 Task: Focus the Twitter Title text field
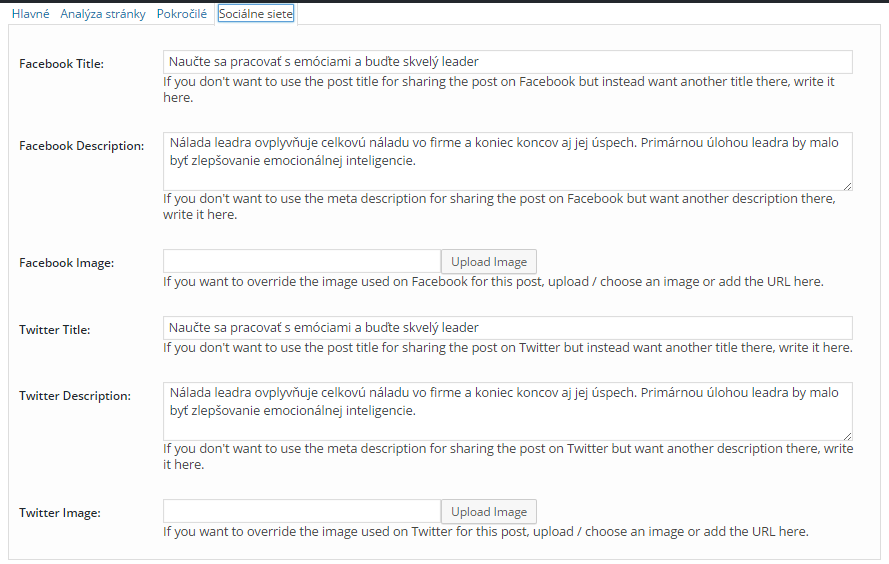point(507,328)
